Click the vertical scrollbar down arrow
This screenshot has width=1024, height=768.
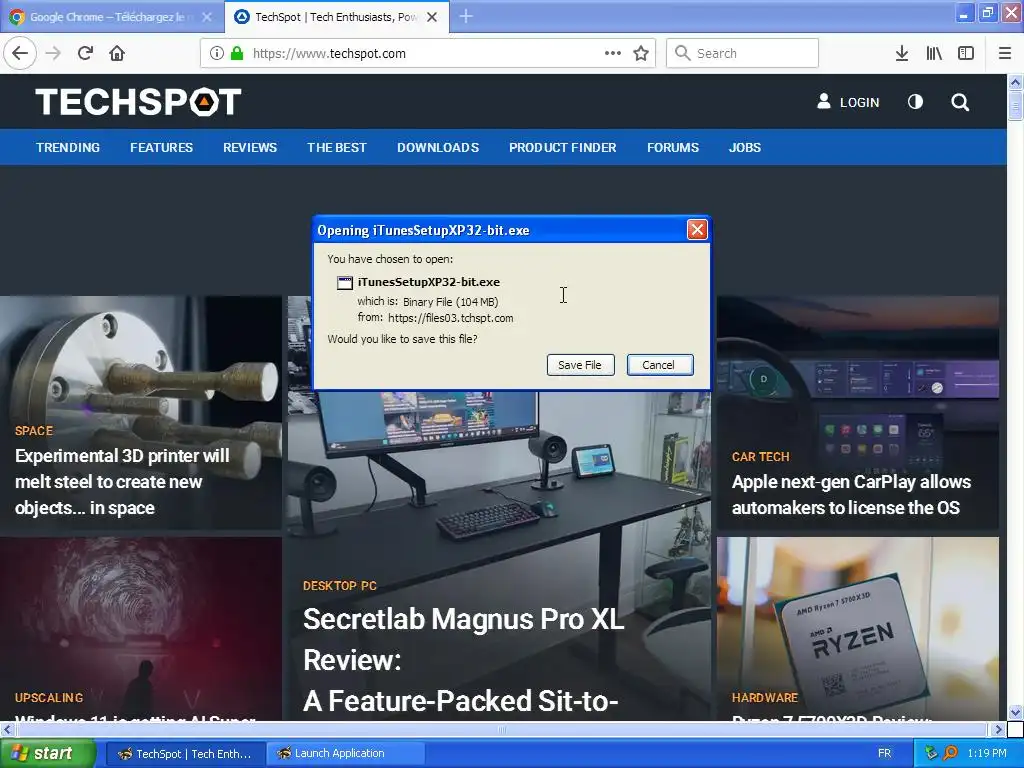pyautogui.click(x=1015, y=712)
